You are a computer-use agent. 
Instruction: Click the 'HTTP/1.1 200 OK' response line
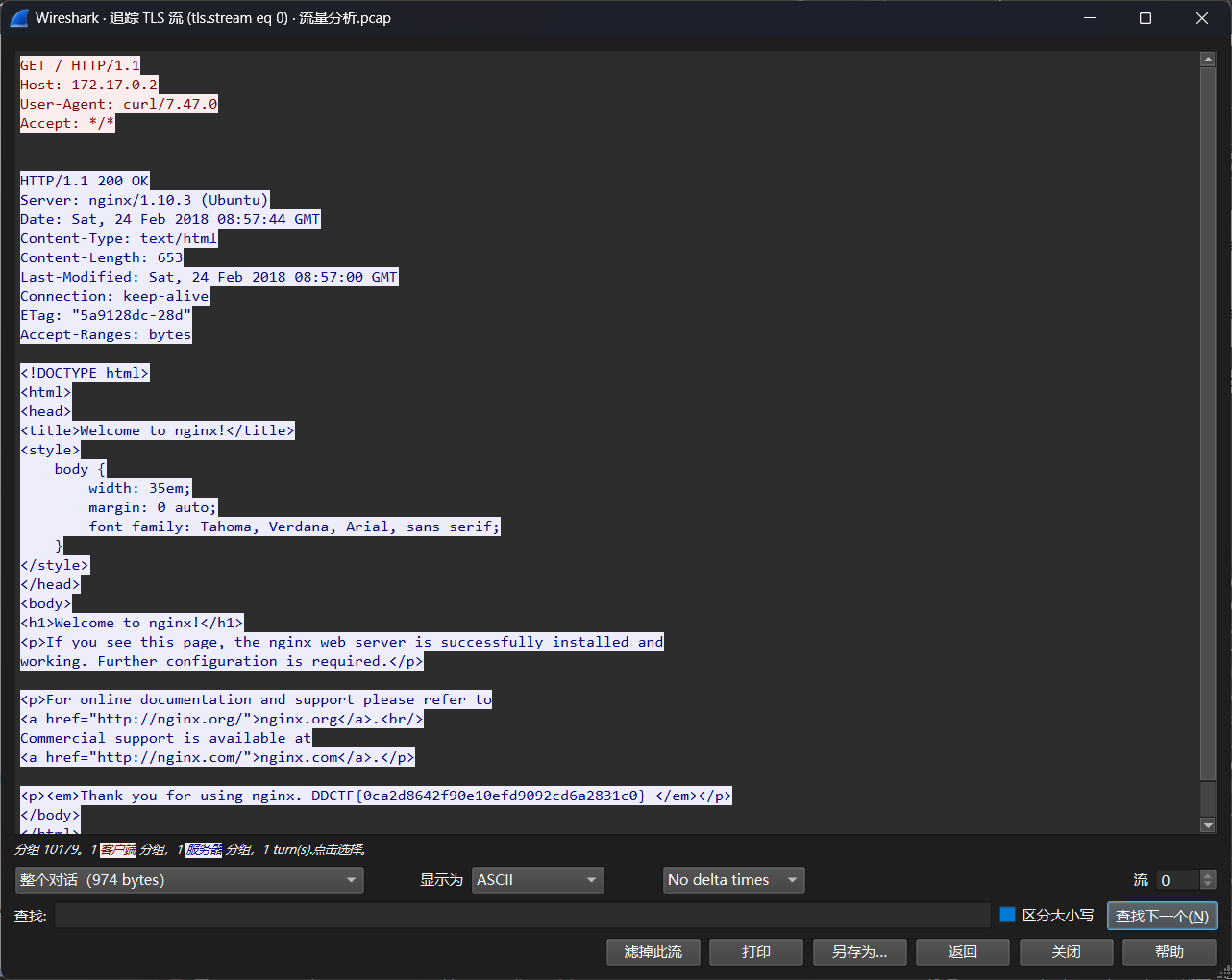85,181
